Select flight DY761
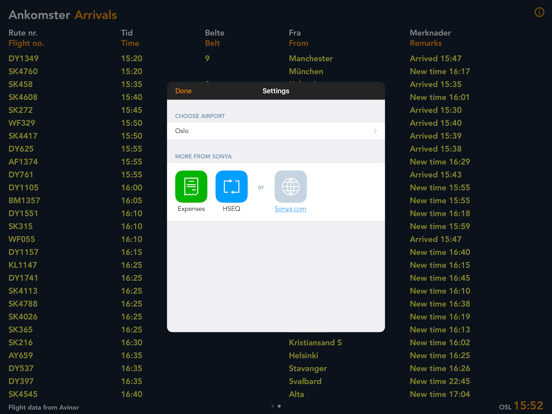Screen dimensions: 552x414 point(21,175)
